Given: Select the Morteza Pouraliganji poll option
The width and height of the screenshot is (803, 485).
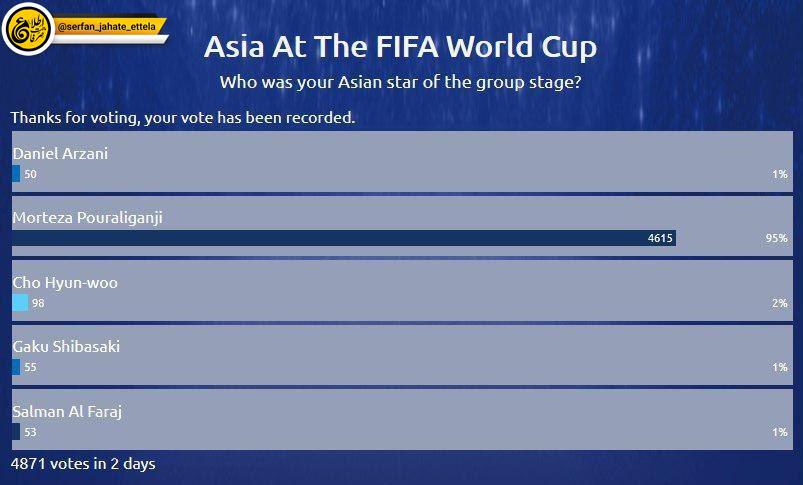Looking at the screenshot, I should click(402, 226).
